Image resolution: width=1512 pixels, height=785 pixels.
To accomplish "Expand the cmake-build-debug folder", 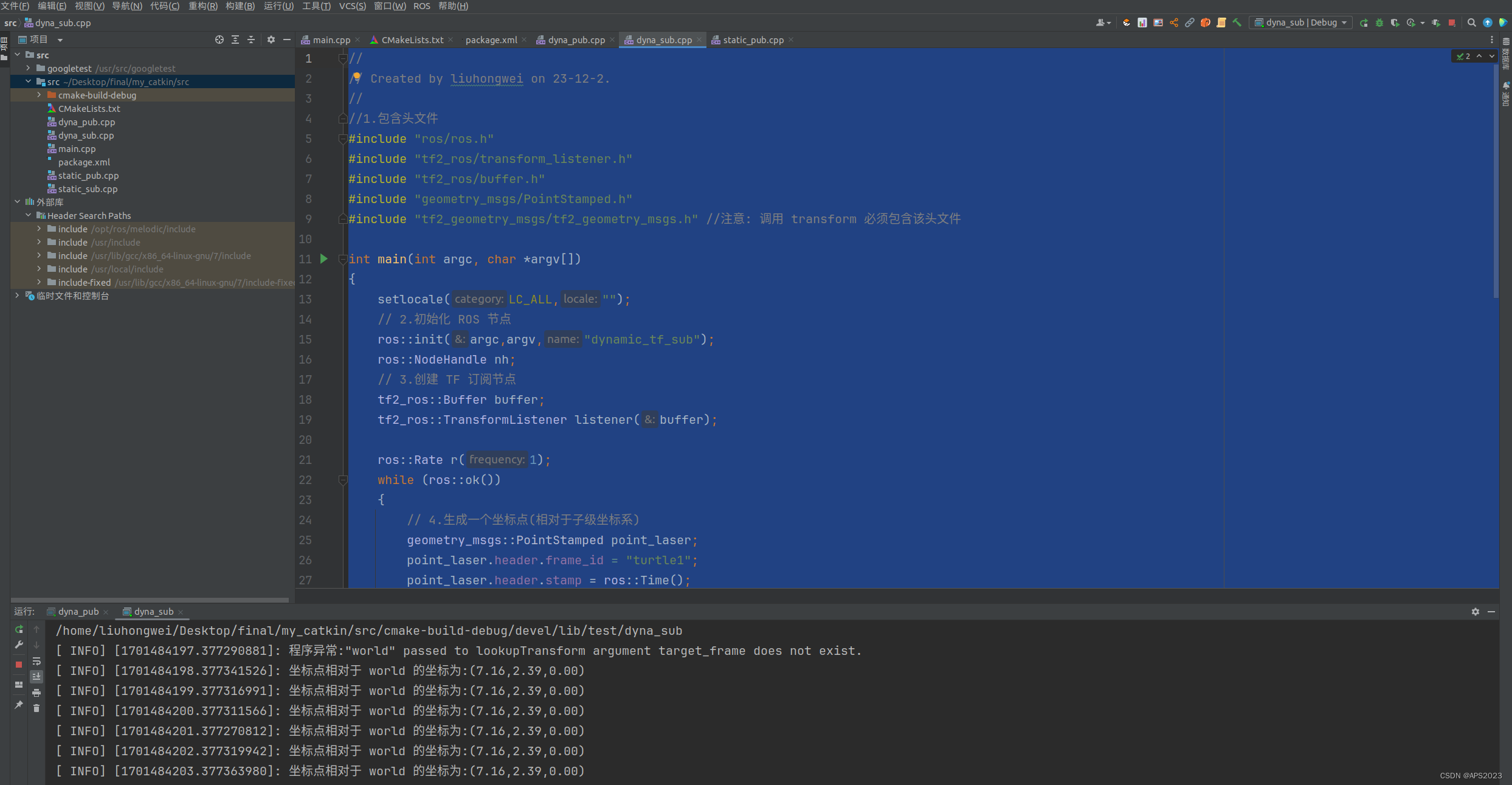I will [x=39, y=95].
